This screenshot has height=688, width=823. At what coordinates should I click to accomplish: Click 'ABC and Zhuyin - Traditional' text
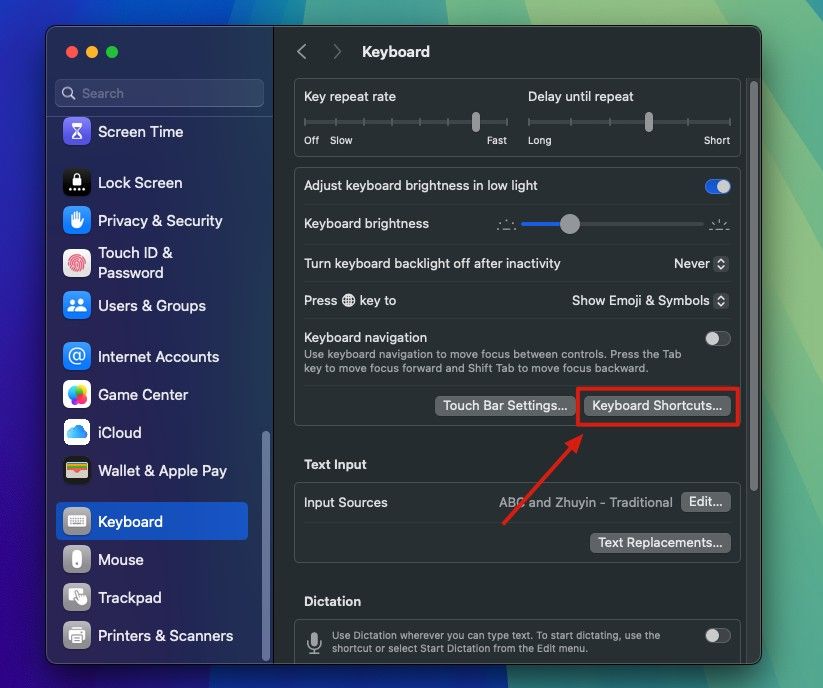click(585, 502)
